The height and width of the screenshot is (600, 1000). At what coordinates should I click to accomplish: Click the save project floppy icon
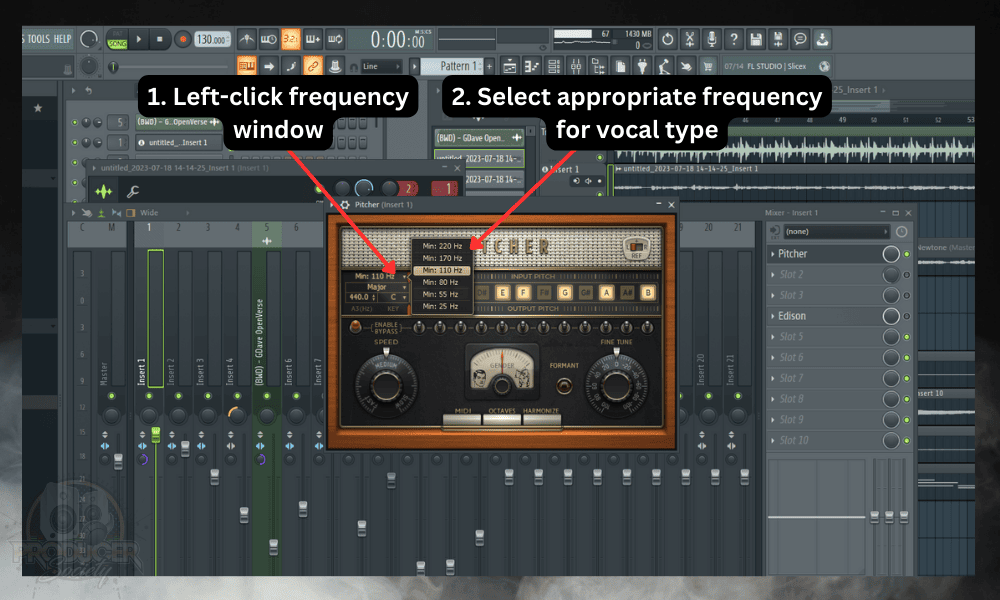tap(756, 40)
